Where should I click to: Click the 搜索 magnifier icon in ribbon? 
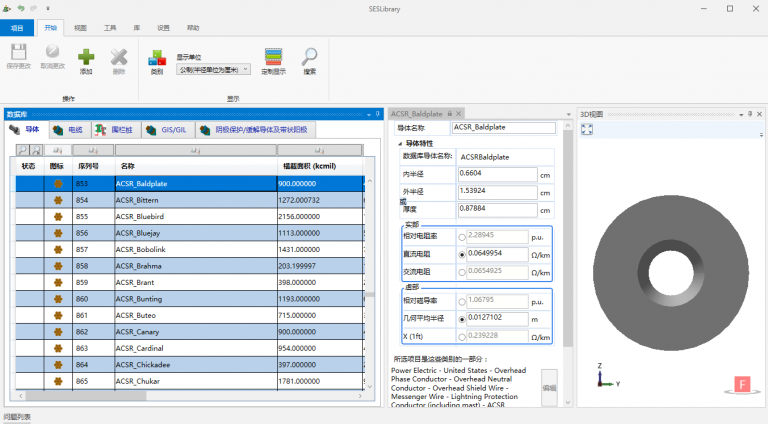pos(310,56)
